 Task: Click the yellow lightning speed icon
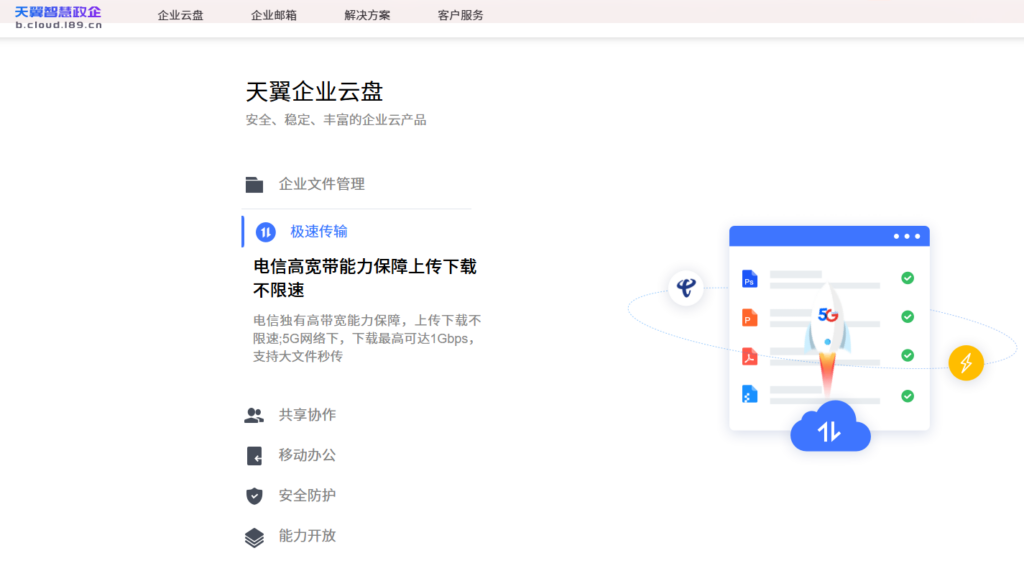[x=966, y=363]
